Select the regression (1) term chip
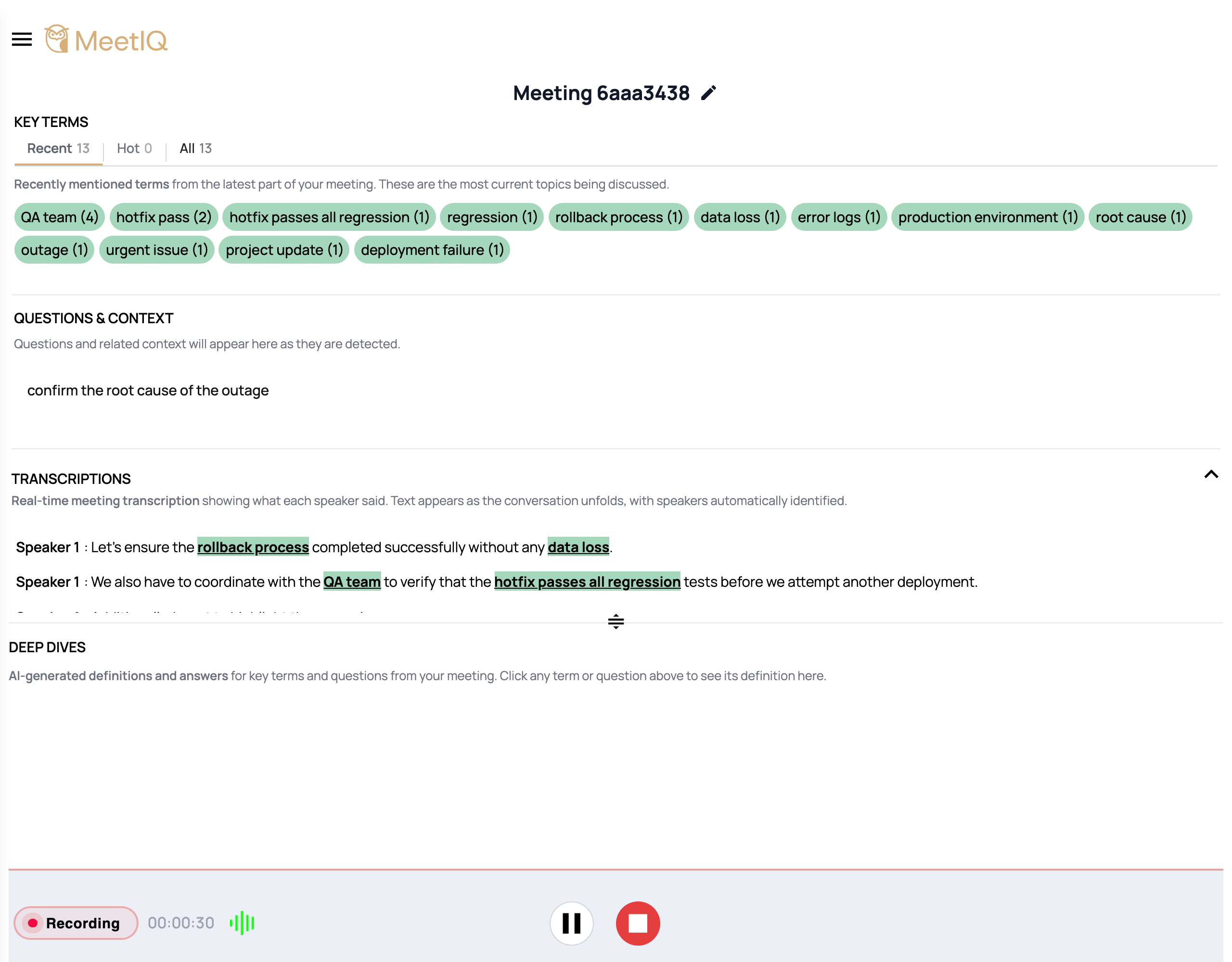Screen dimensions: 1232x962 tap(492, 217)
